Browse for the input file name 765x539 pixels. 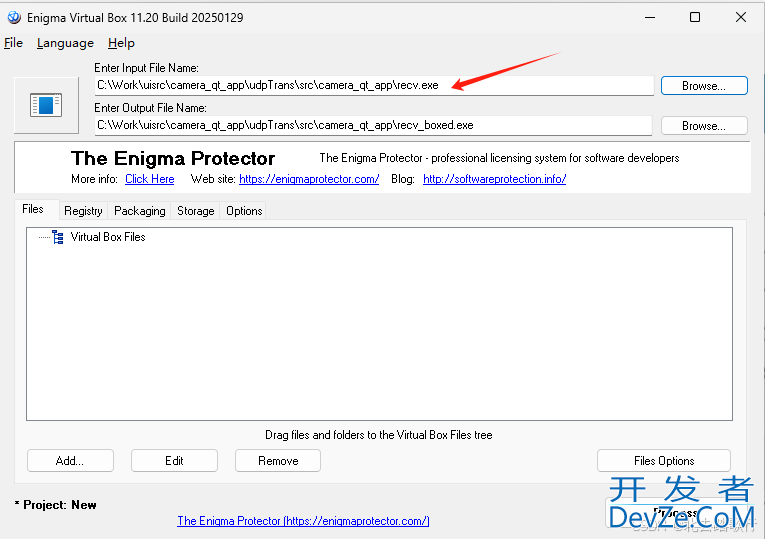pyautogui.click(x=704, y=86)
